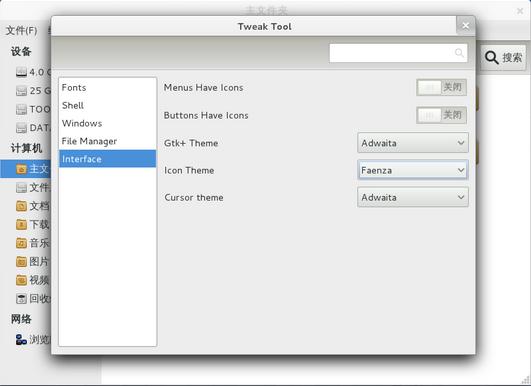Click the 4.0 drive icon under 设备

21,72
